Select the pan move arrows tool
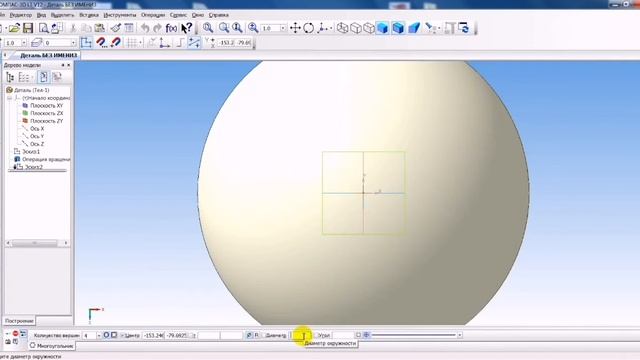This screenshot has height=360, width=640. 295,28
